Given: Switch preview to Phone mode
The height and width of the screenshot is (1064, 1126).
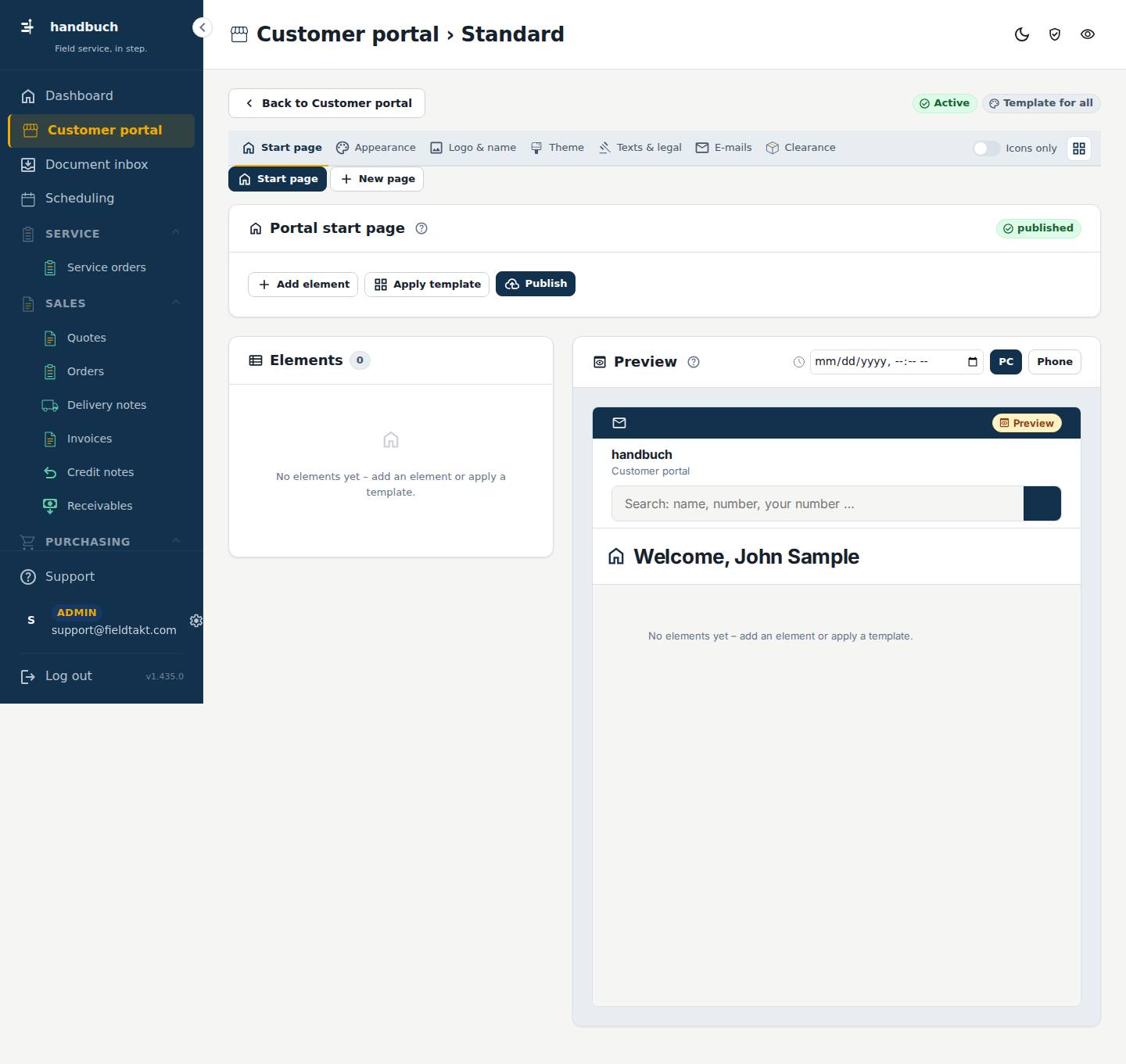Looking at the screenshot, I should pyautogui.click(x=1055, y=362).
